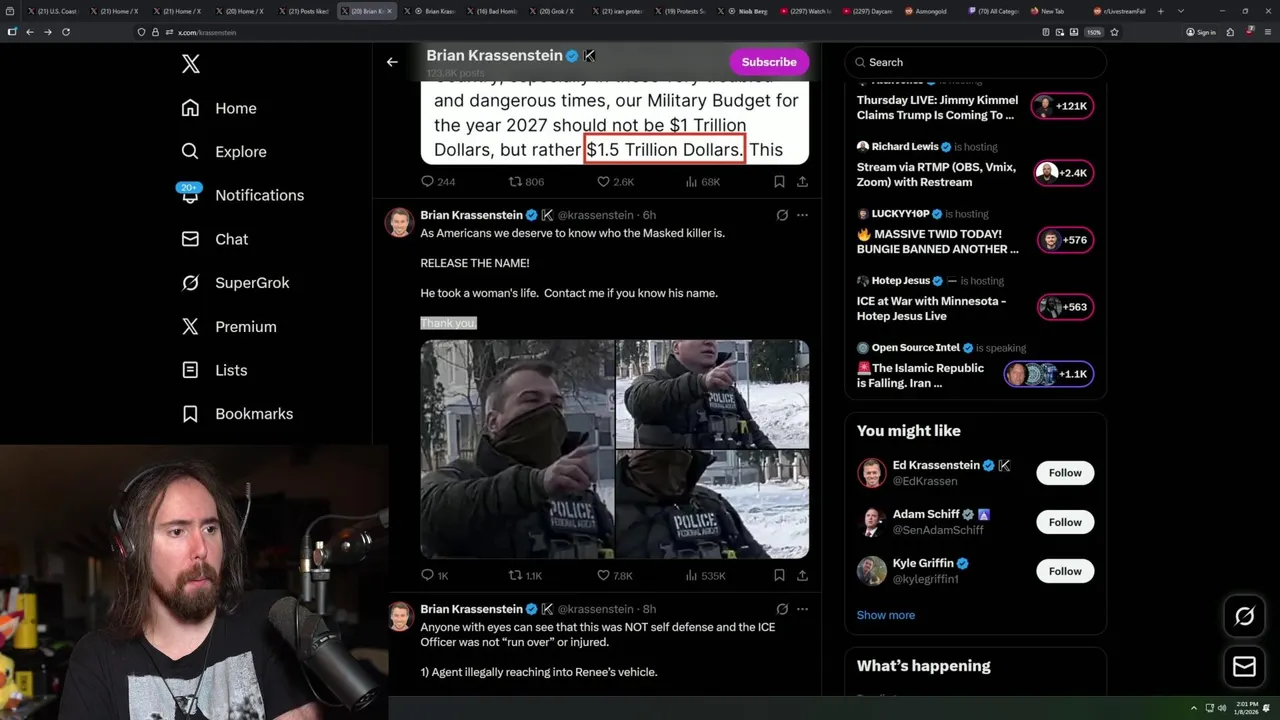Open Ed Krassenstein's profile avatar
This screenshot has width=1280, height=720.
click(872, 473)
